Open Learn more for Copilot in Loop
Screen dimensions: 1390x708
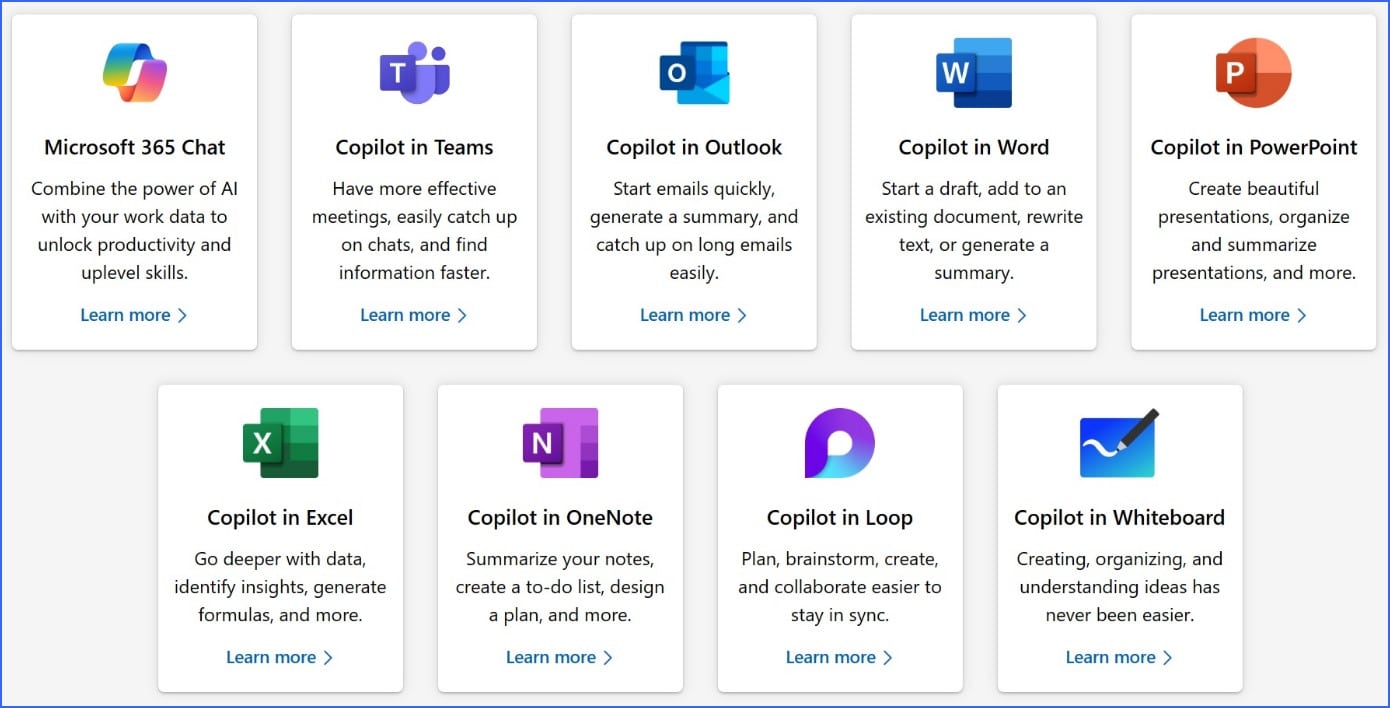pyautogui.click(x=832, y=657)
